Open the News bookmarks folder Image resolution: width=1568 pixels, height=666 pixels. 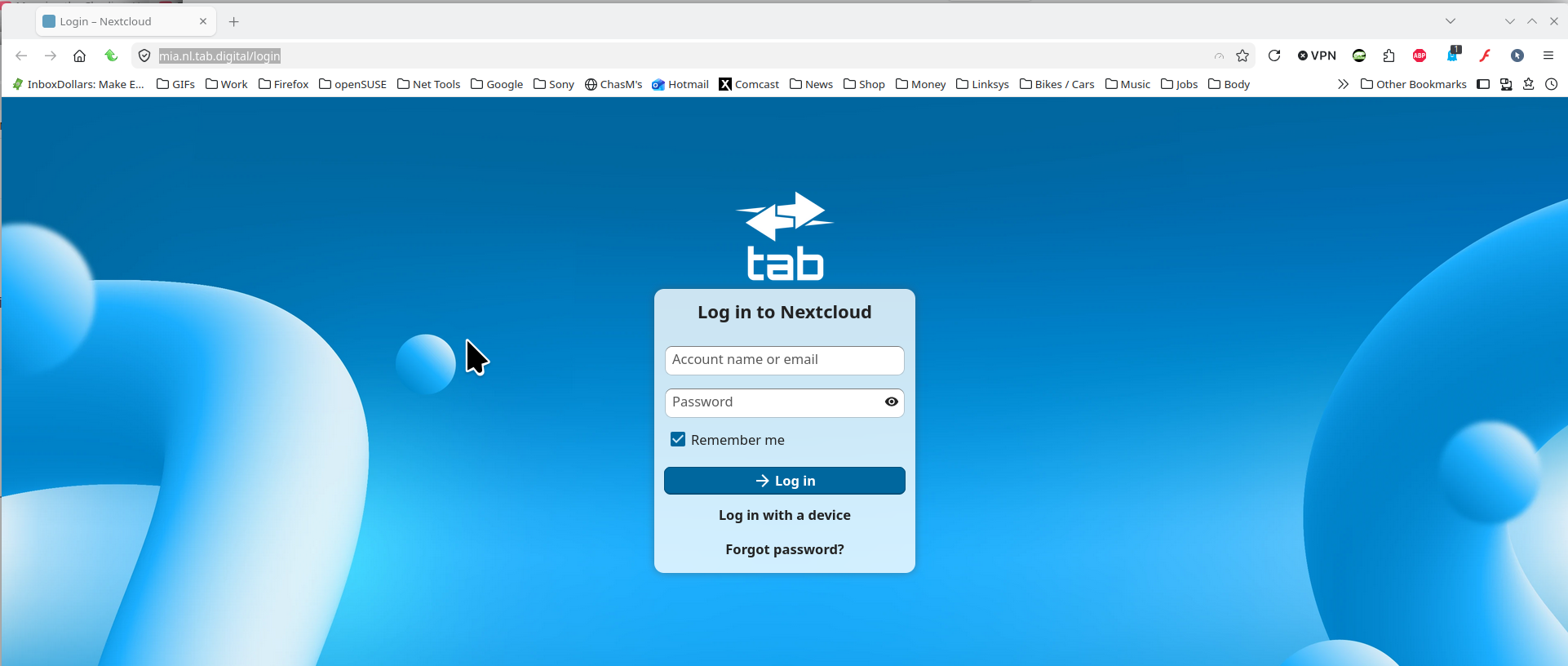[x=812, y=84]
